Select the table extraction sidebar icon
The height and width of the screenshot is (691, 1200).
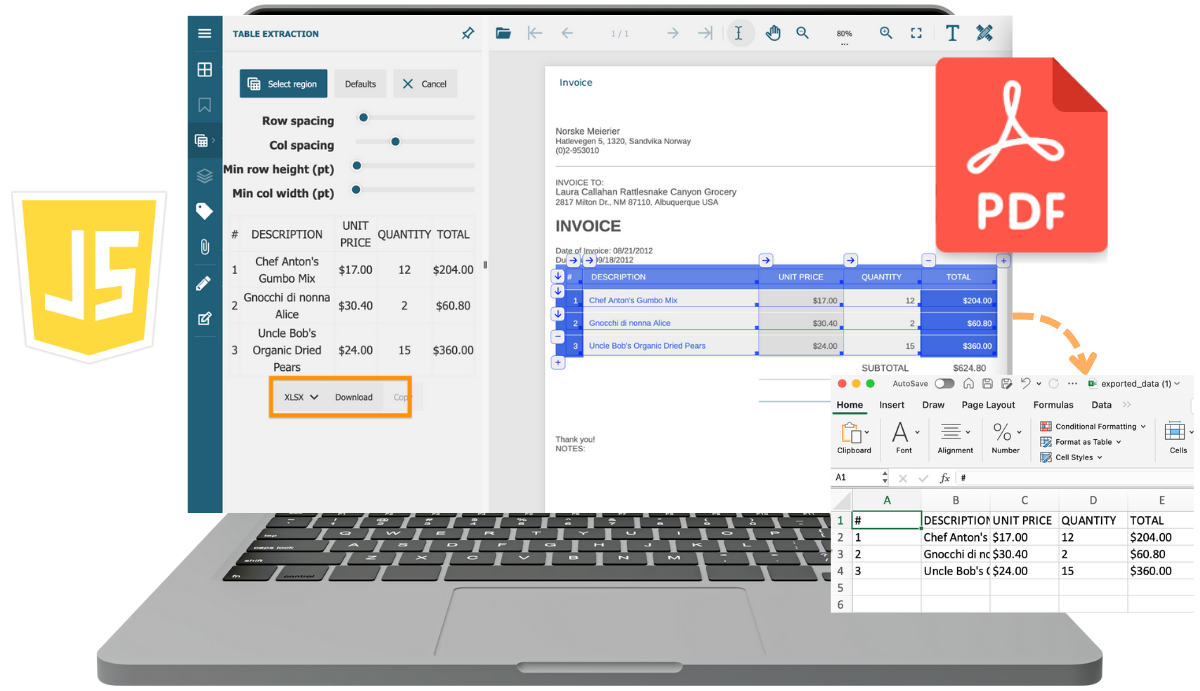pos(203,141)
